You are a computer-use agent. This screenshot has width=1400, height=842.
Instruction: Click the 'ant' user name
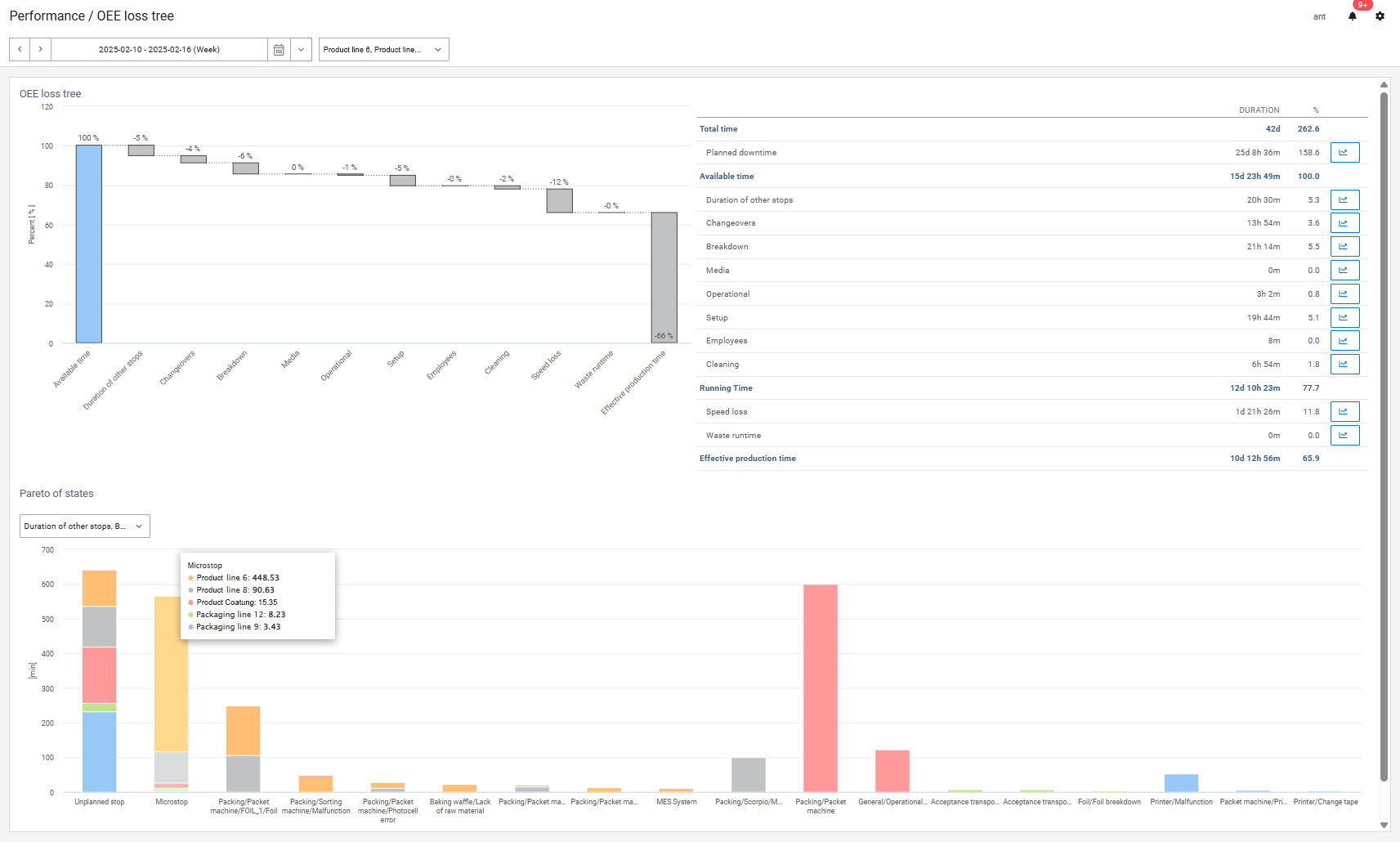[x=1319, y=16]
